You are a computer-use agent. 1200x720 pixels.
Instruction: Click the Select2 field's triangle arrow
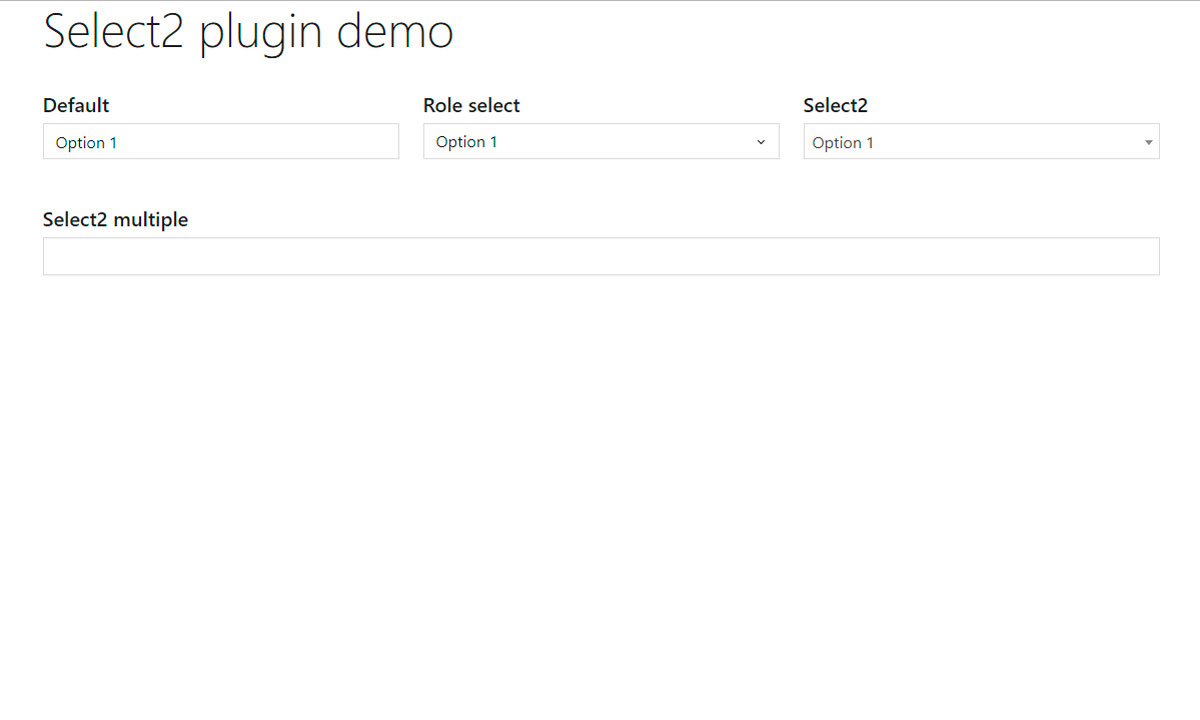[x=1148, y=143]
